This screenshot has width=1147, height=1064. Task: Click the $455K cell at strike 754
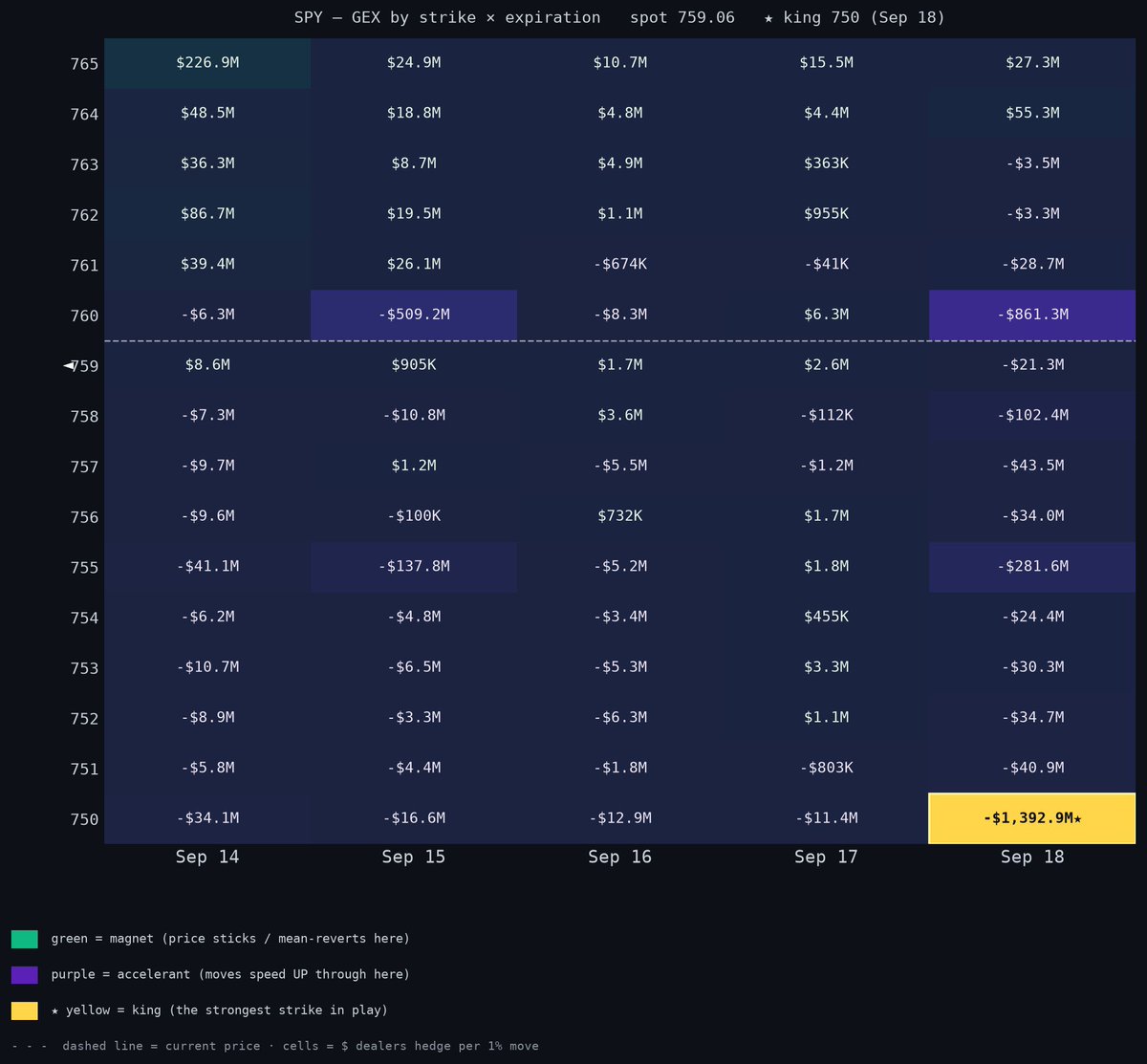tap(826, 618)
